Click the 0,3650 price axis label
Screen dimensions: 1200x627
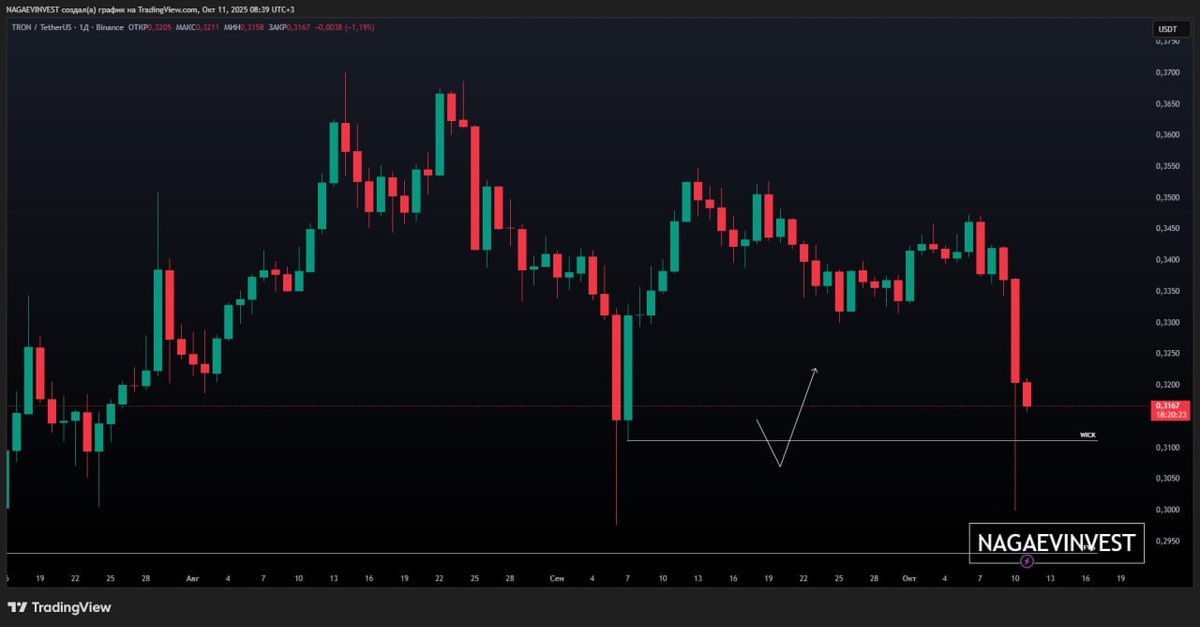pos(1168,103)
